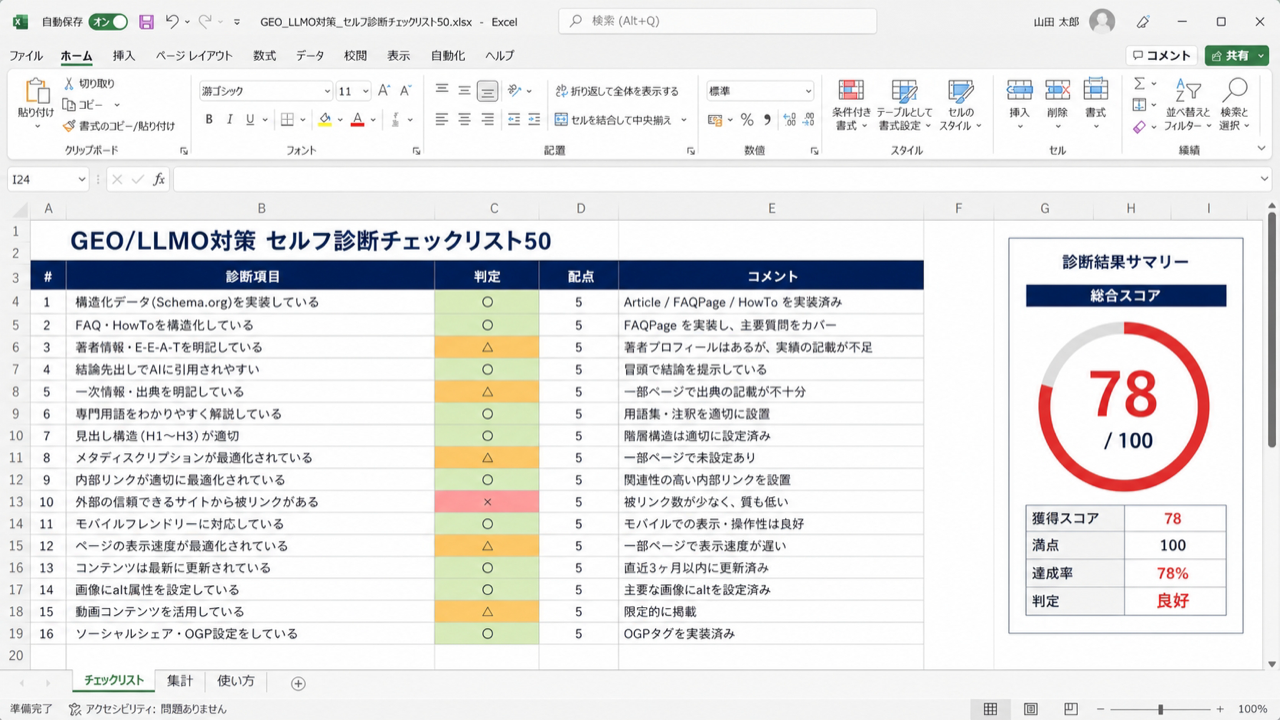Click the Delete cells icon
Image resolution: width=1280 pixels, height=720 pixels.
coord(1057,91)
